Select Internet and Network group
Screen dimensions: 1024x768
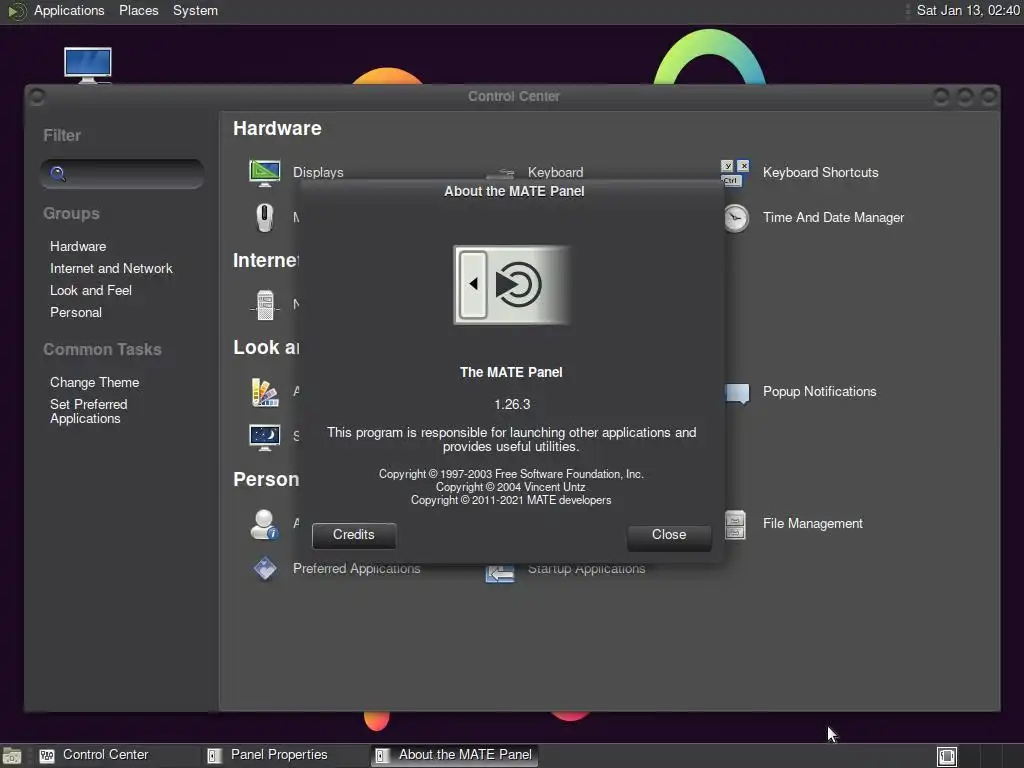(111, 268)
